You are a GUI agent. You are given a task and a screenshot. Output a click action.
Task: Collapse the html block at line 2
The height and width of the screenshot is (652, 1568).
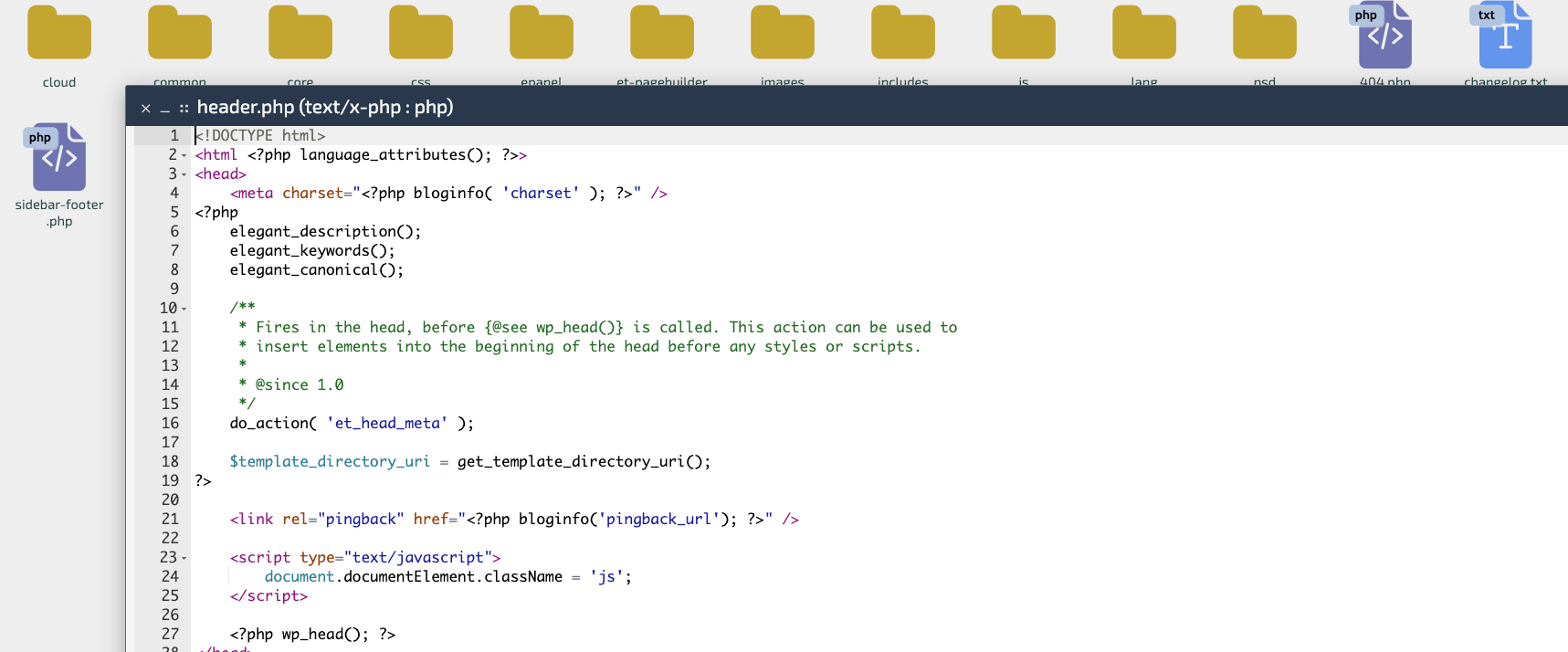tap(184, 155)
